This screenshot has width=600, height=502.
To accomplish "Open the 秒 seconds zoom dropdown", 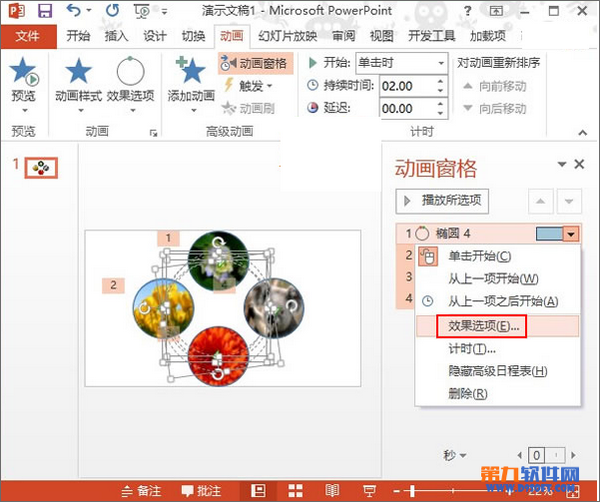I will (455, 455).
